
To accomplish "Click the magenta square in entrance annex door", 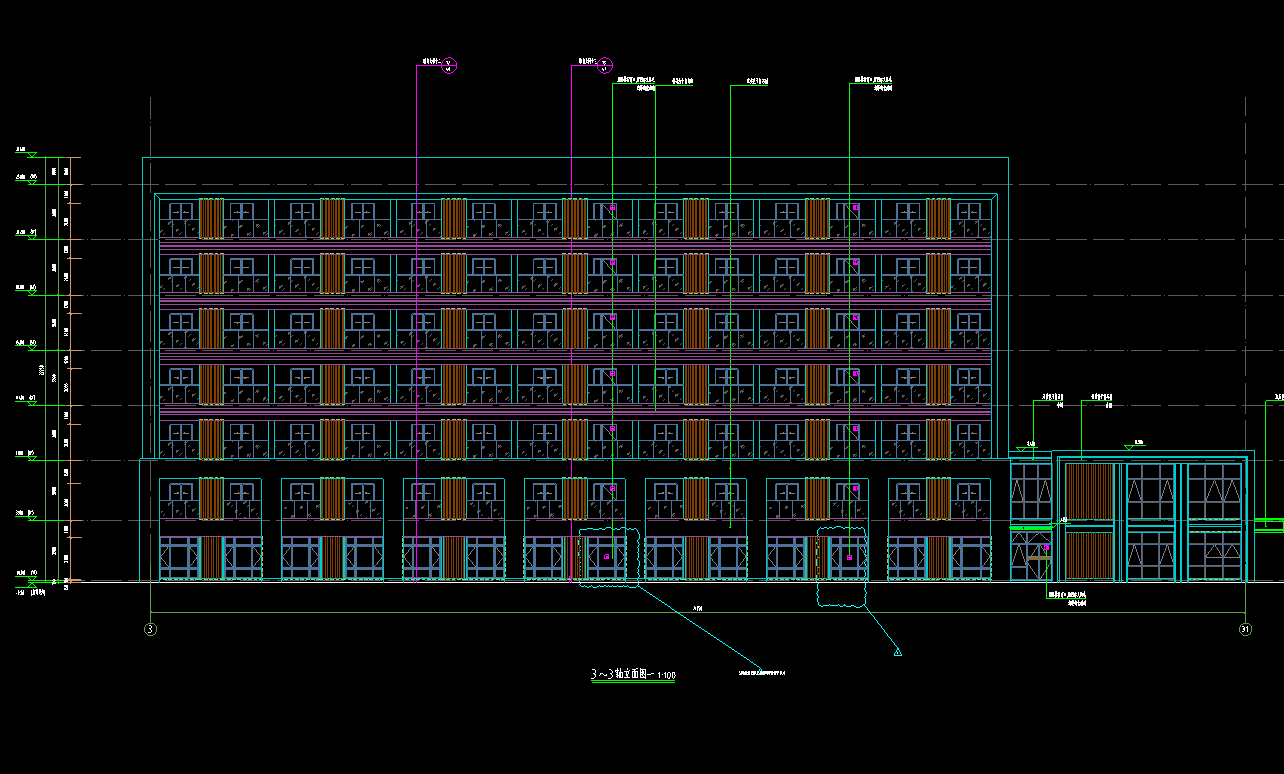I will (1046, 548).
